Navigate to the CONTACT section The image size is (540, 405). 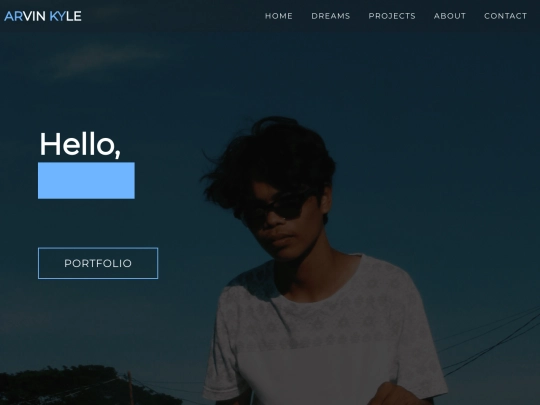click(x=506, y=16)
